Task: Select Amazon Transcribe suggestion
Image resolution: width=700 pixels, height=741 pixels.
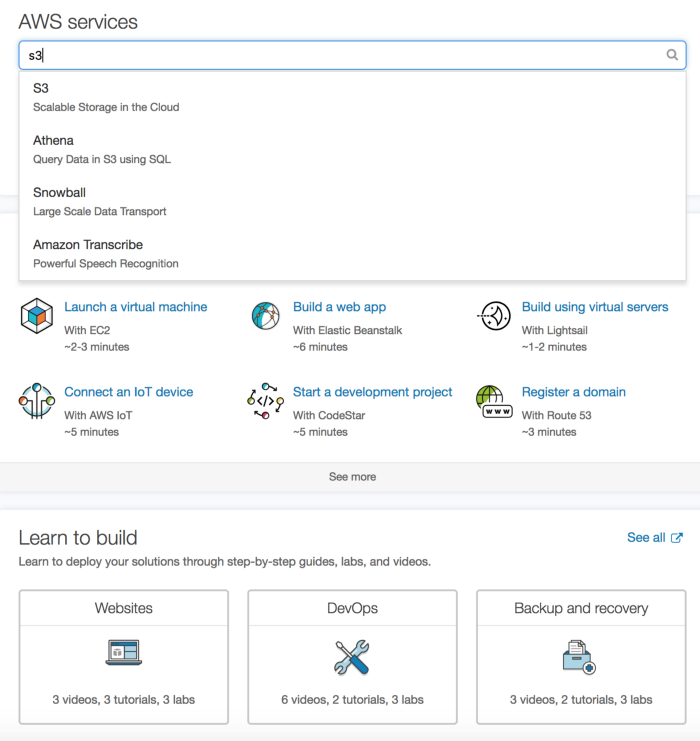Action: point(88,245)
